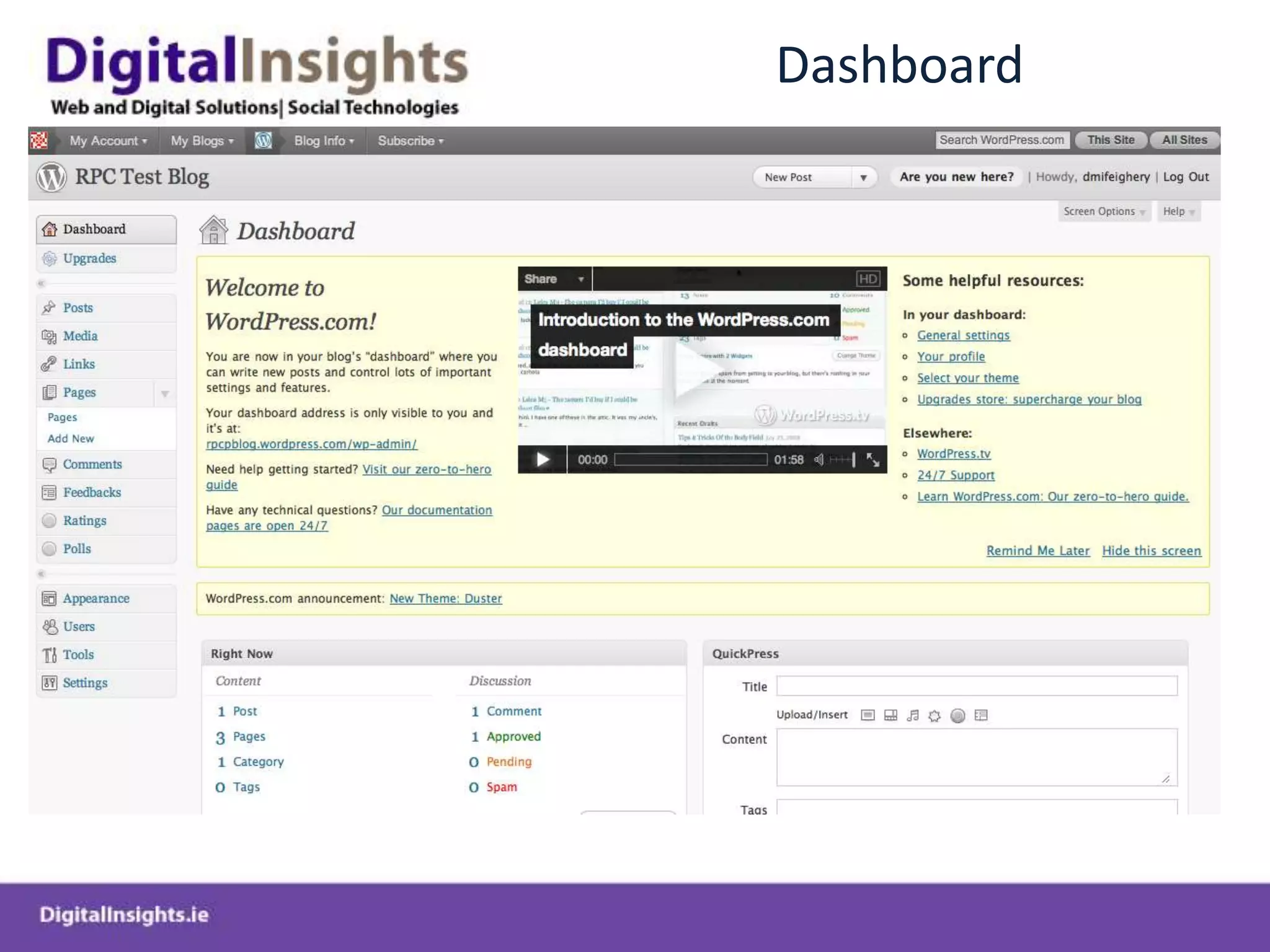Screen dimensions: 1270x952
Task: Click the video progress bar
Action: click(x=691, y=460)
